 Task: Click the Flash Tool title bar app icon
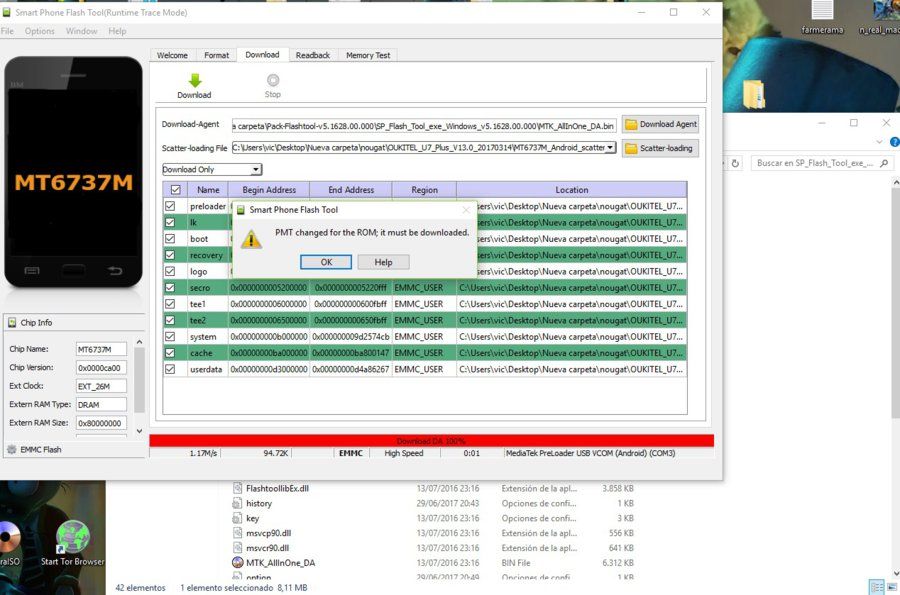point(7,12)
